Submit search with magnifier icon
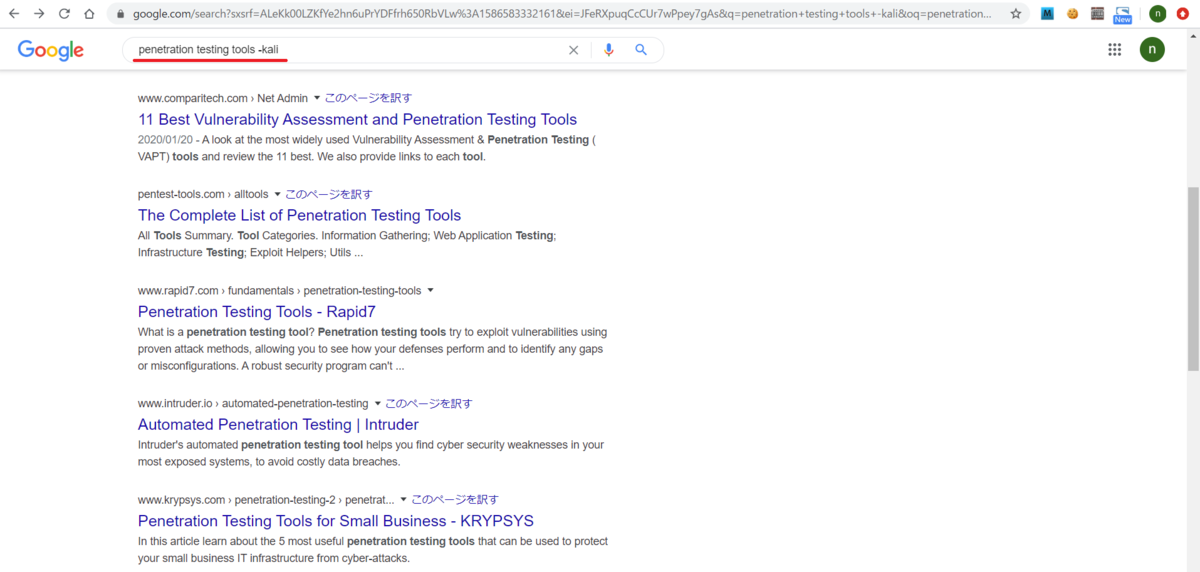 (642, 50)
